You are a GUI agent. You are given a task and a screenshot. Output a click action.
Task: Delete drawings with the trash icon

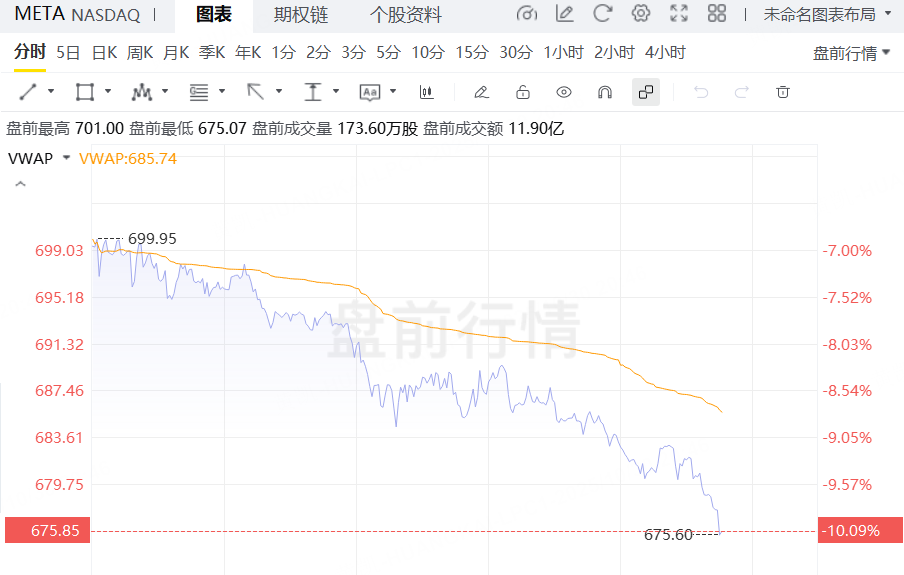[783, 92]
